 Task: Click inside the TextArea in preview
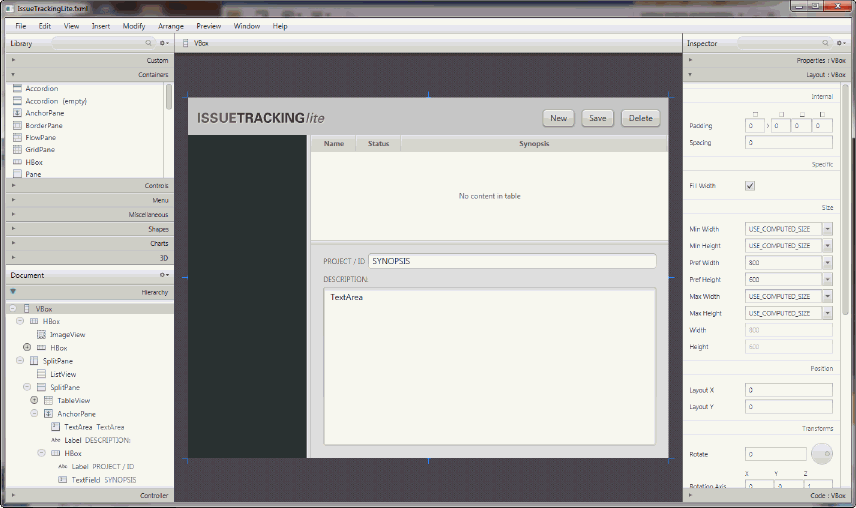coord(490,367)
